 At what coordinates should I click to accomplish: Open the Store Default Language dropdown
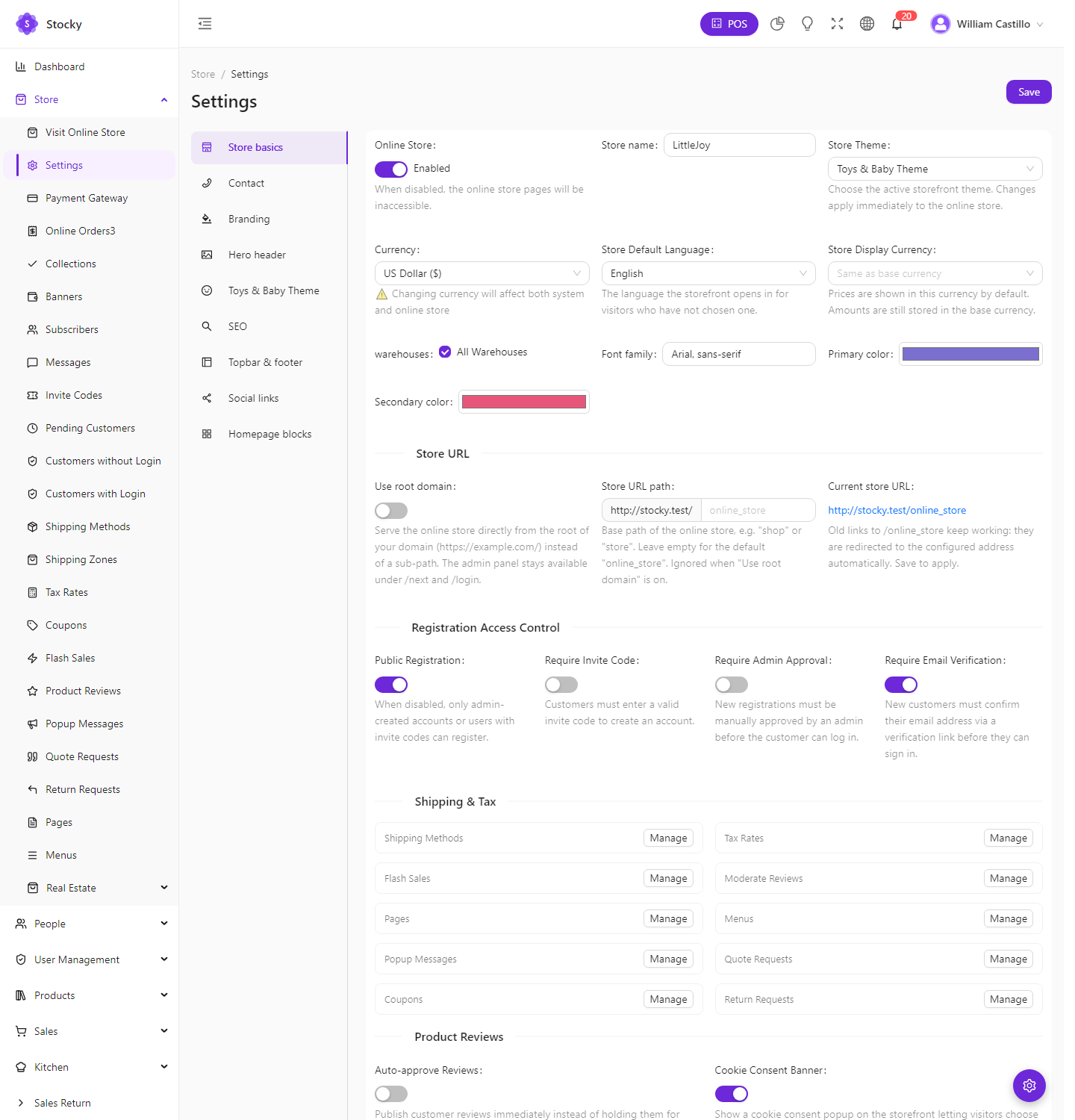coord(708,273)
